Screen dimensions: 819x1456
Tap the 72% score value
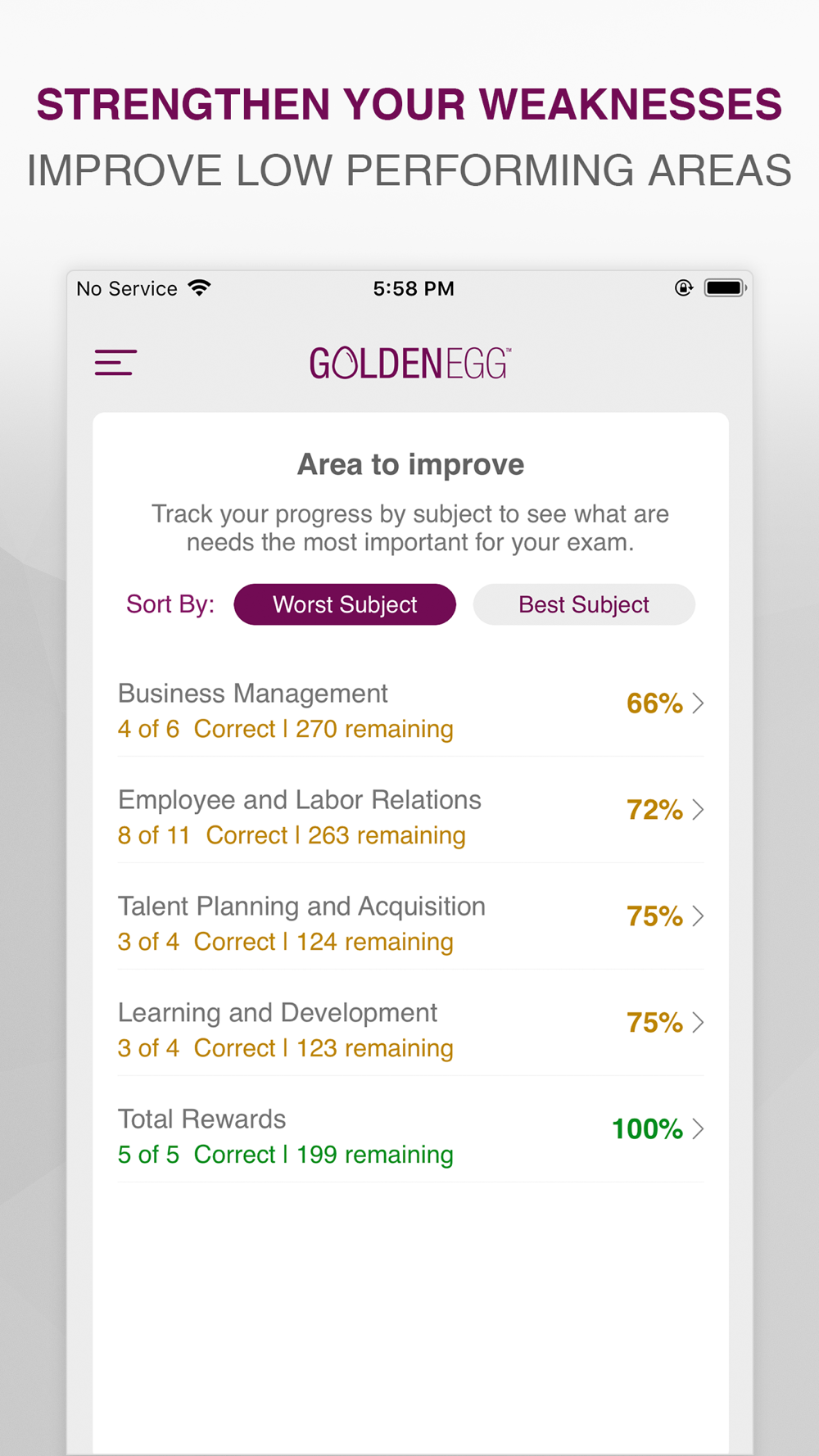click(x=654, y=810)
